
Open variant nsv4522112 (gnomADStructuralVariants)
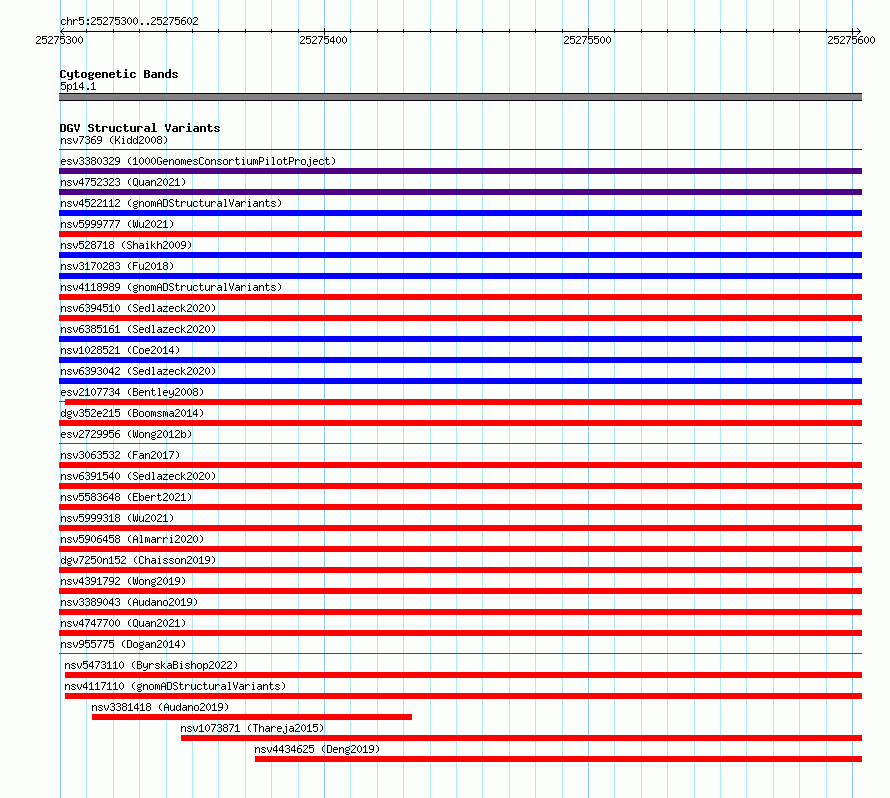171,203
